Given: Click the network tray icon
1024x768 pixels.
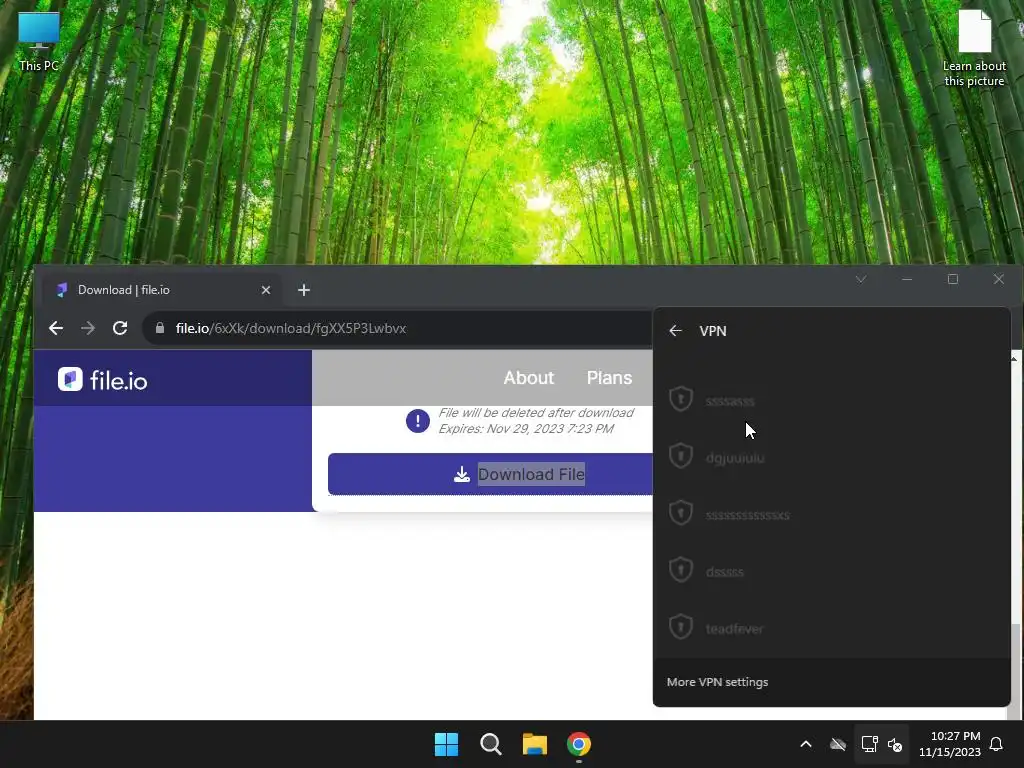Looking at the screenshot, I should (869, 744).
